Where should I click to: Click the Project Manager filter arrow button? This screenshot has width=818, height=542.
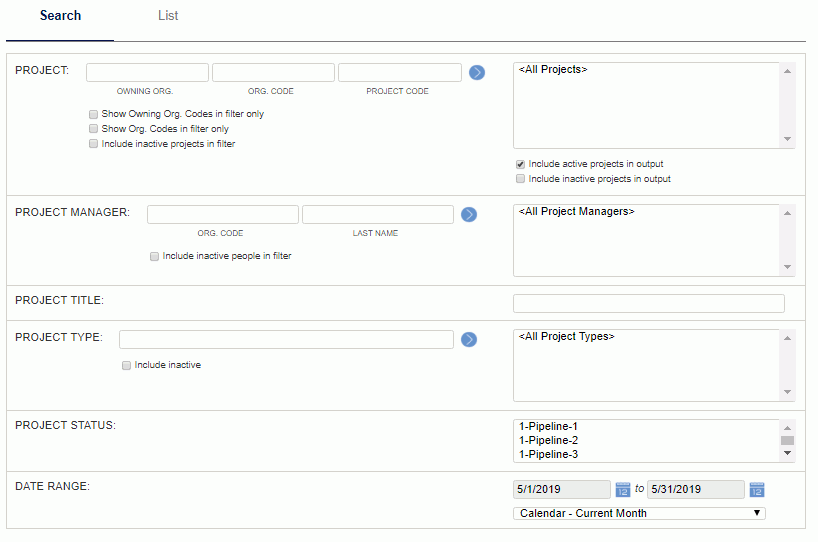click(x=468, y=214)
